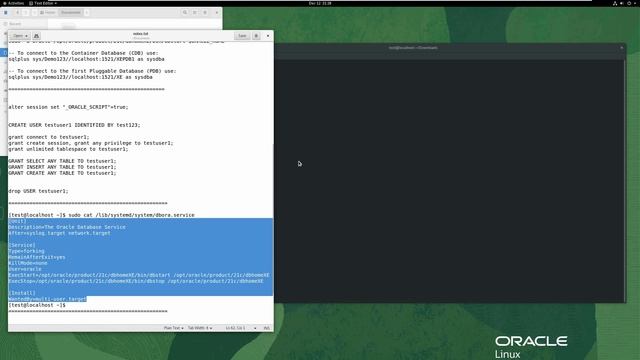Click the 'GRANT SELECT ANY TABLE' line

62,161
